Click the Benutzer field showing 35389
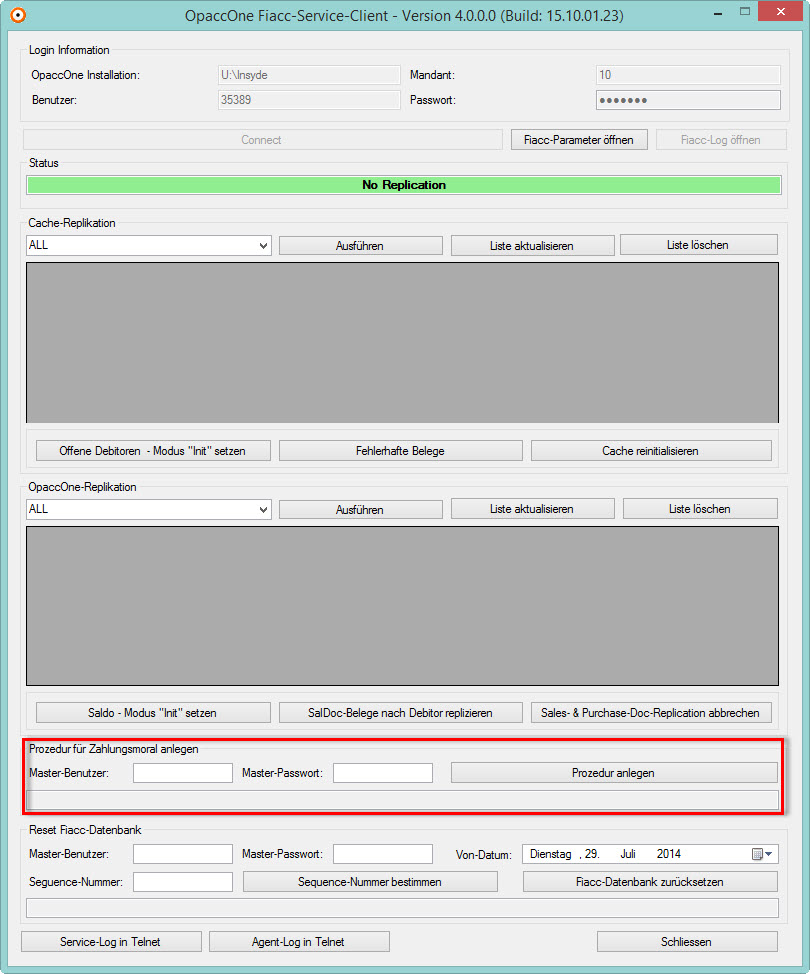Image resolution: width=810 pixels, height=974 pixels. click(309, 100)
